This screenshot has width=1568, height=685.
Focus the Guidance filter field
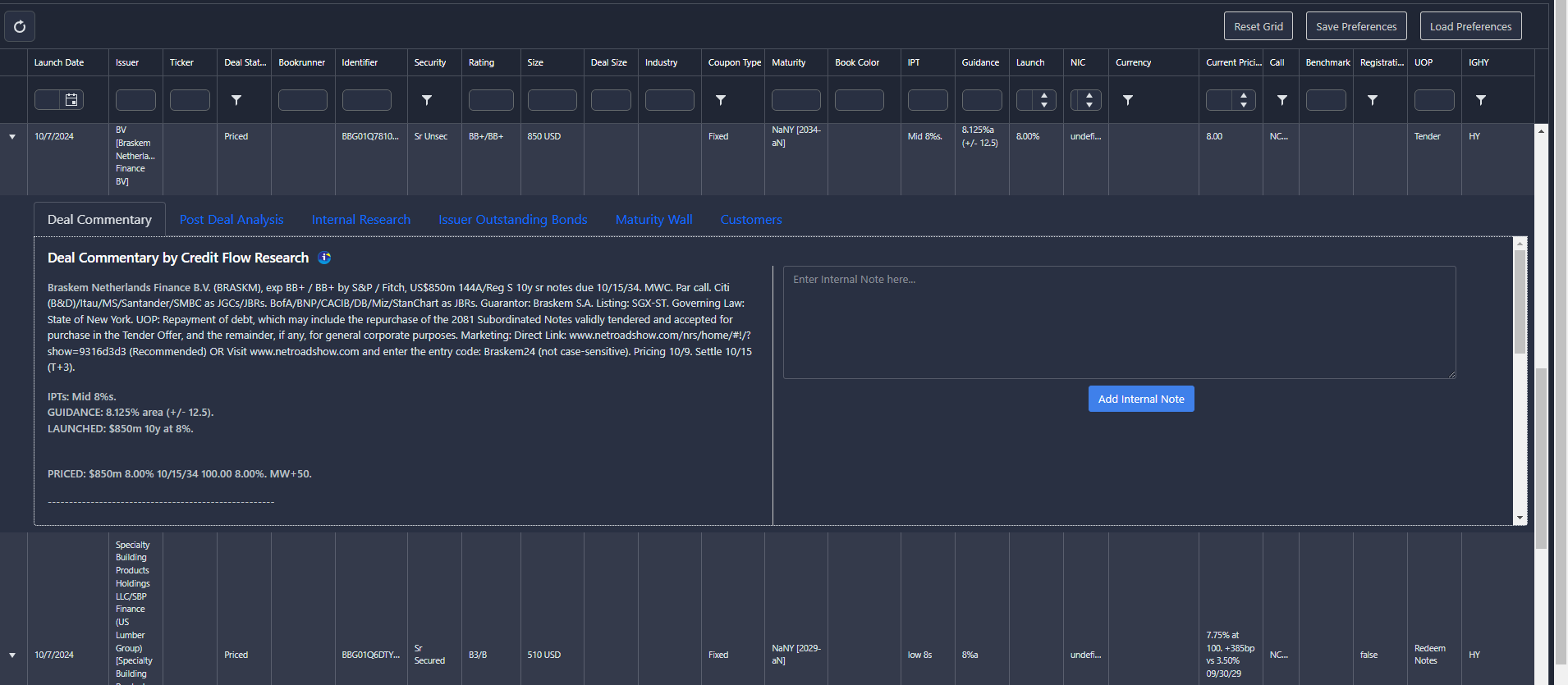[x=982, y=100]
